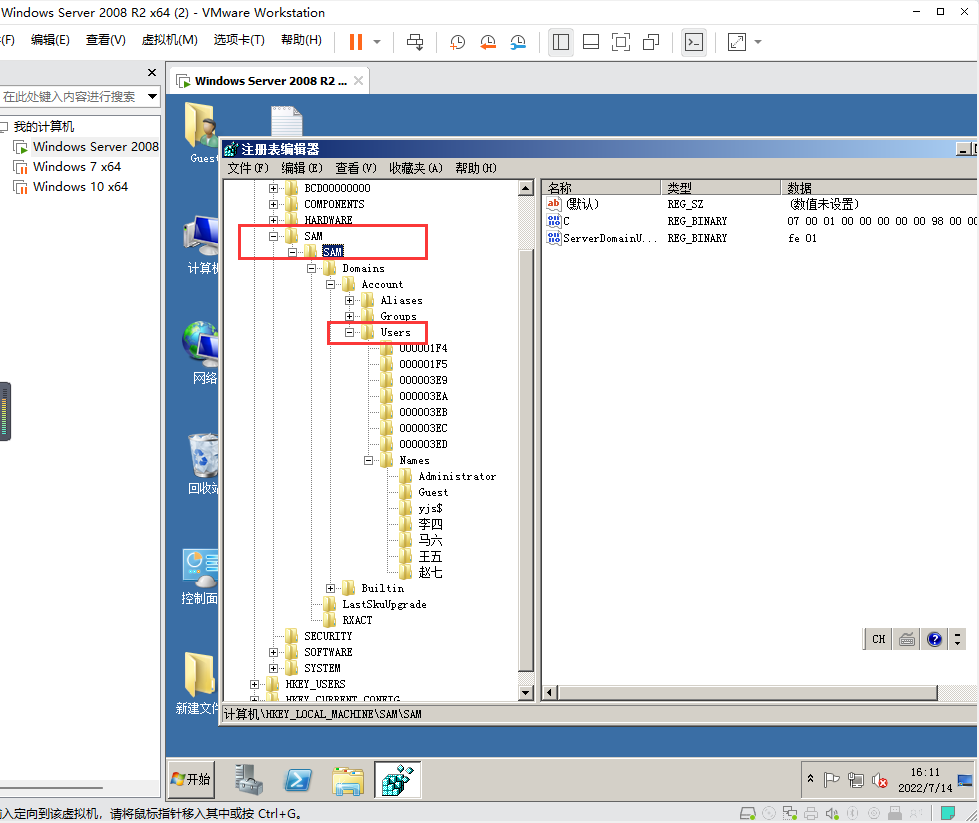
Task: Open stretch display dropdown arrow
Action: (x=758, y=42)
